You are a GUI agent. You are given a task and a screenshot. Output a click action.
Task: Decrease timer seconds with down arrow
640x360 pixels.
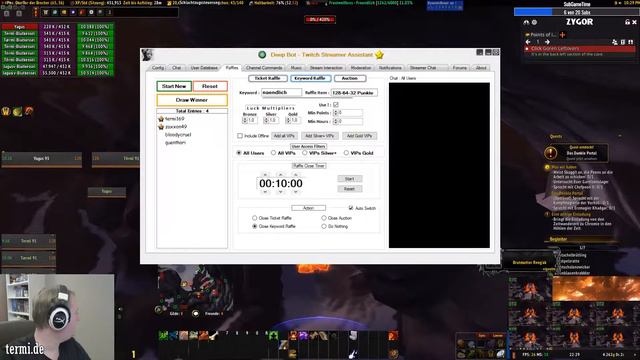[296, 192]
